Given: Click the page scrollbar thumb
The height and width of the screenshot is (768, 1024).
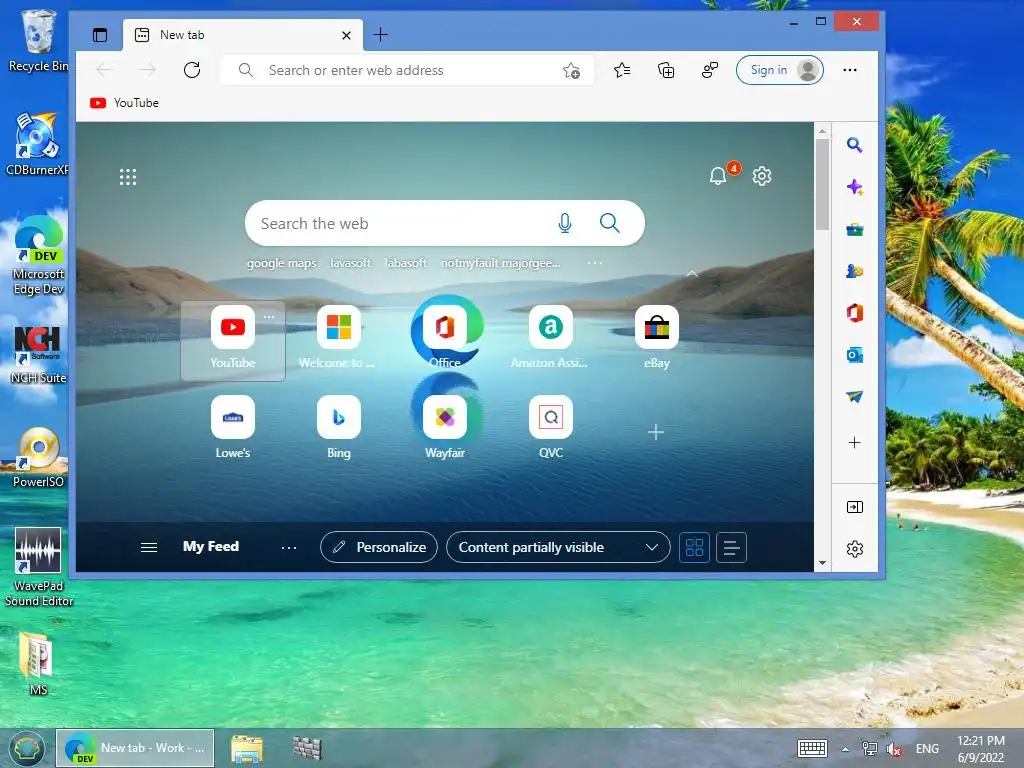Looking at the screenshot, I should (x=822, y=184).
